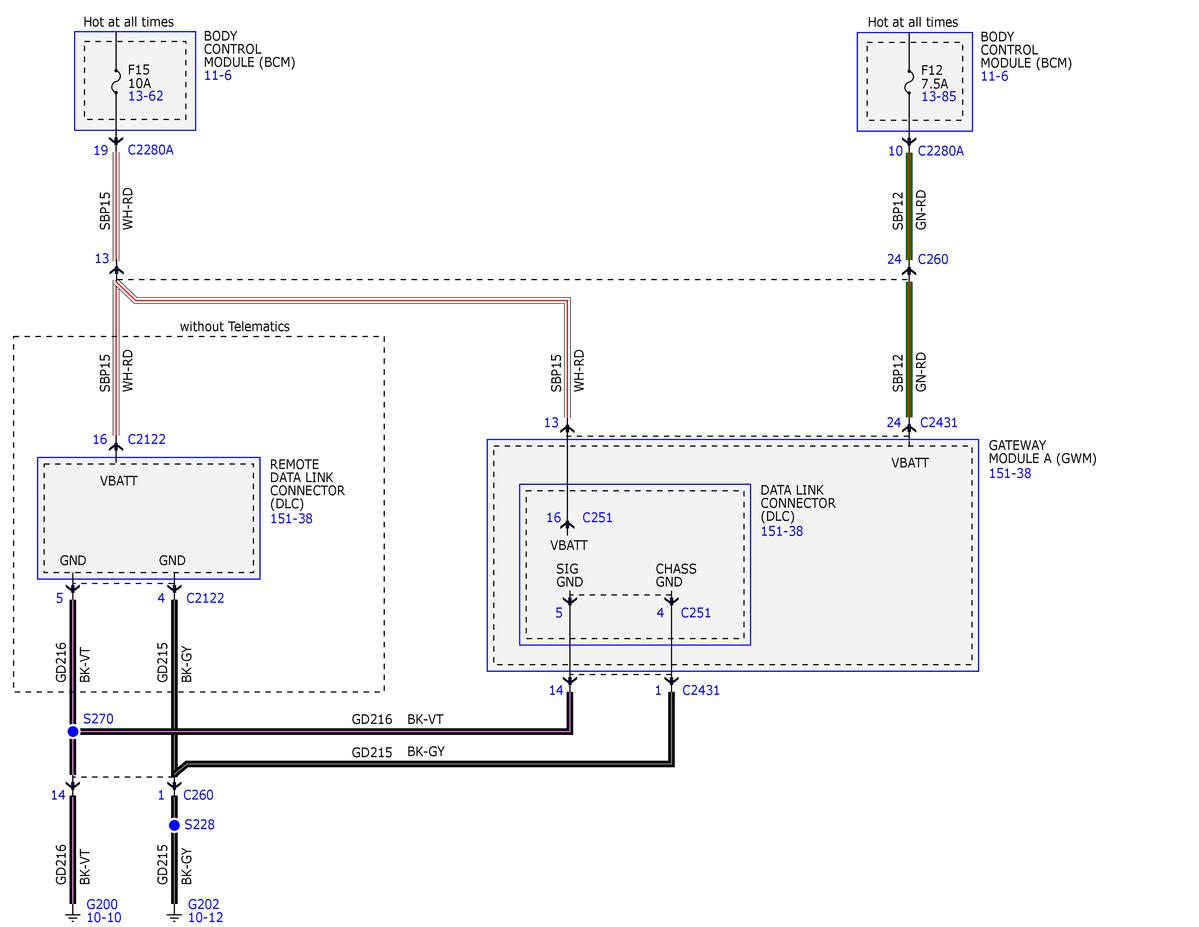Follow the 10-12 ground reference link

(206, 917)
